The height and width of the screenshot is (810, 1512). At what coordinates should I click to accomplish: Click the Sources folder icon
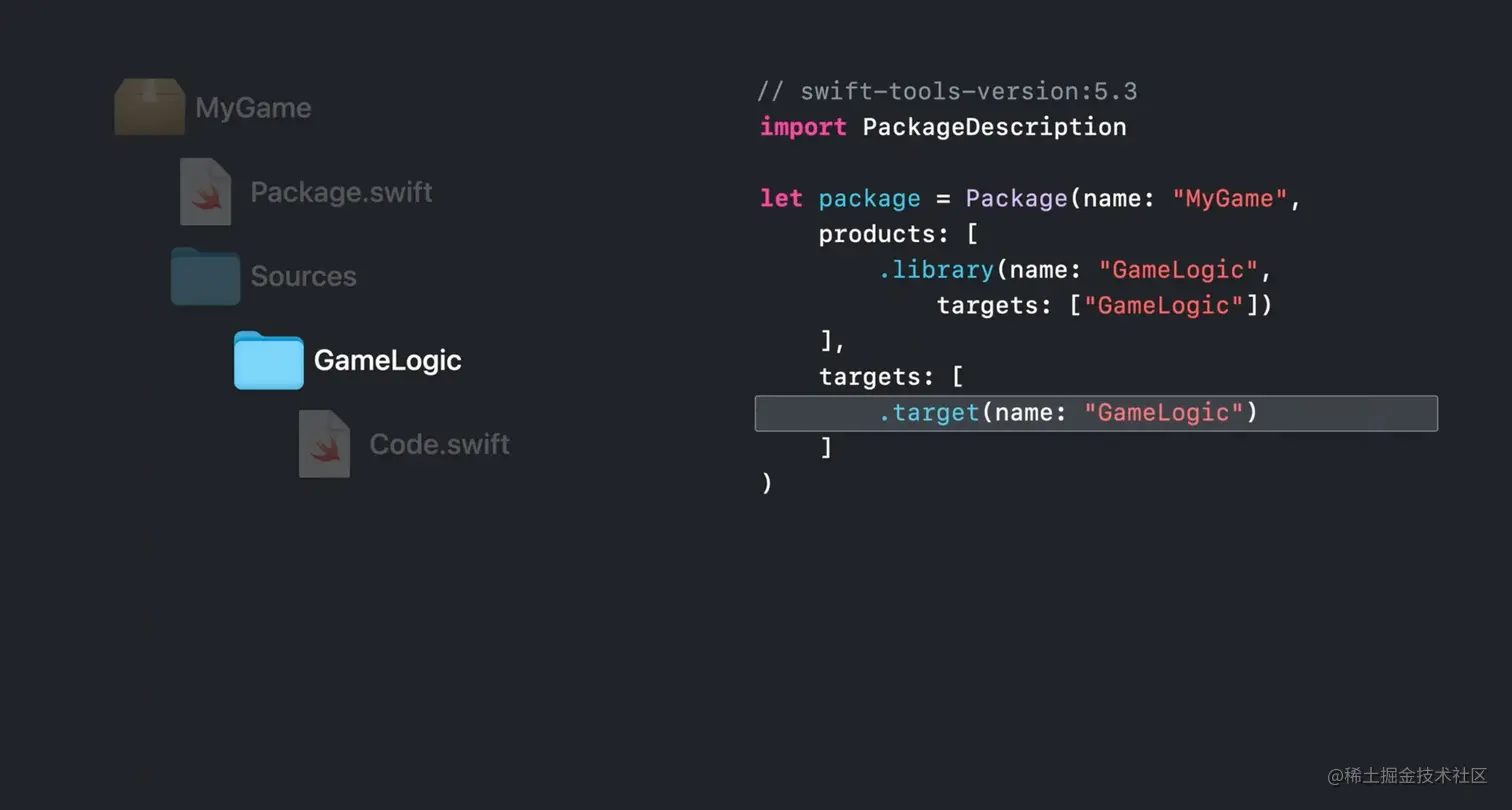[x=205, y=276]
